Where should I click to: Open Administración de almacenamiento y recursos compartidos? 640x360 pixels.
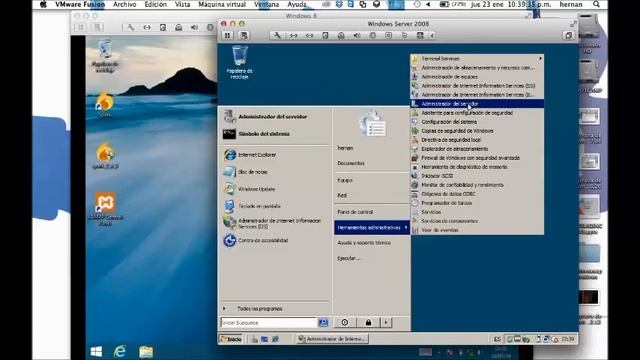tap(477, 68)
